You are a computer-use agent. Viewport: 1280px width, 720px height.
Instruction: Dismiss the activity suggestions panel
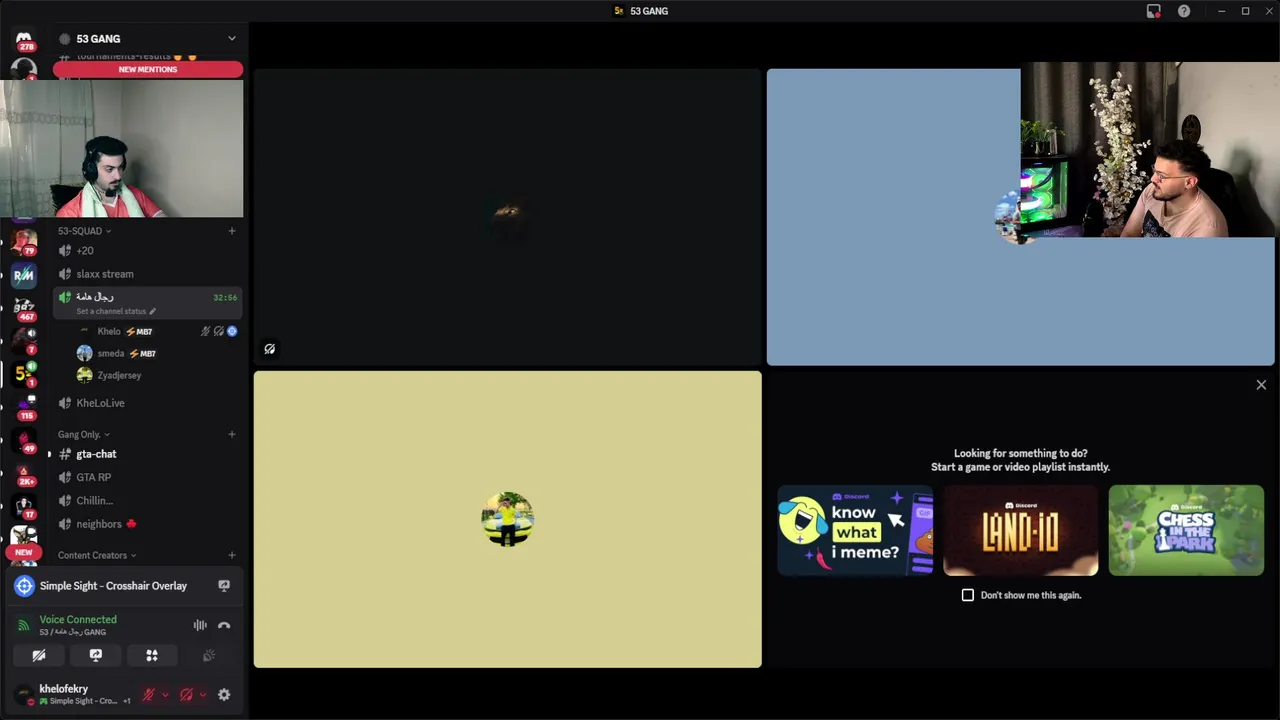pyautogui.click(x=1261, y=385)
